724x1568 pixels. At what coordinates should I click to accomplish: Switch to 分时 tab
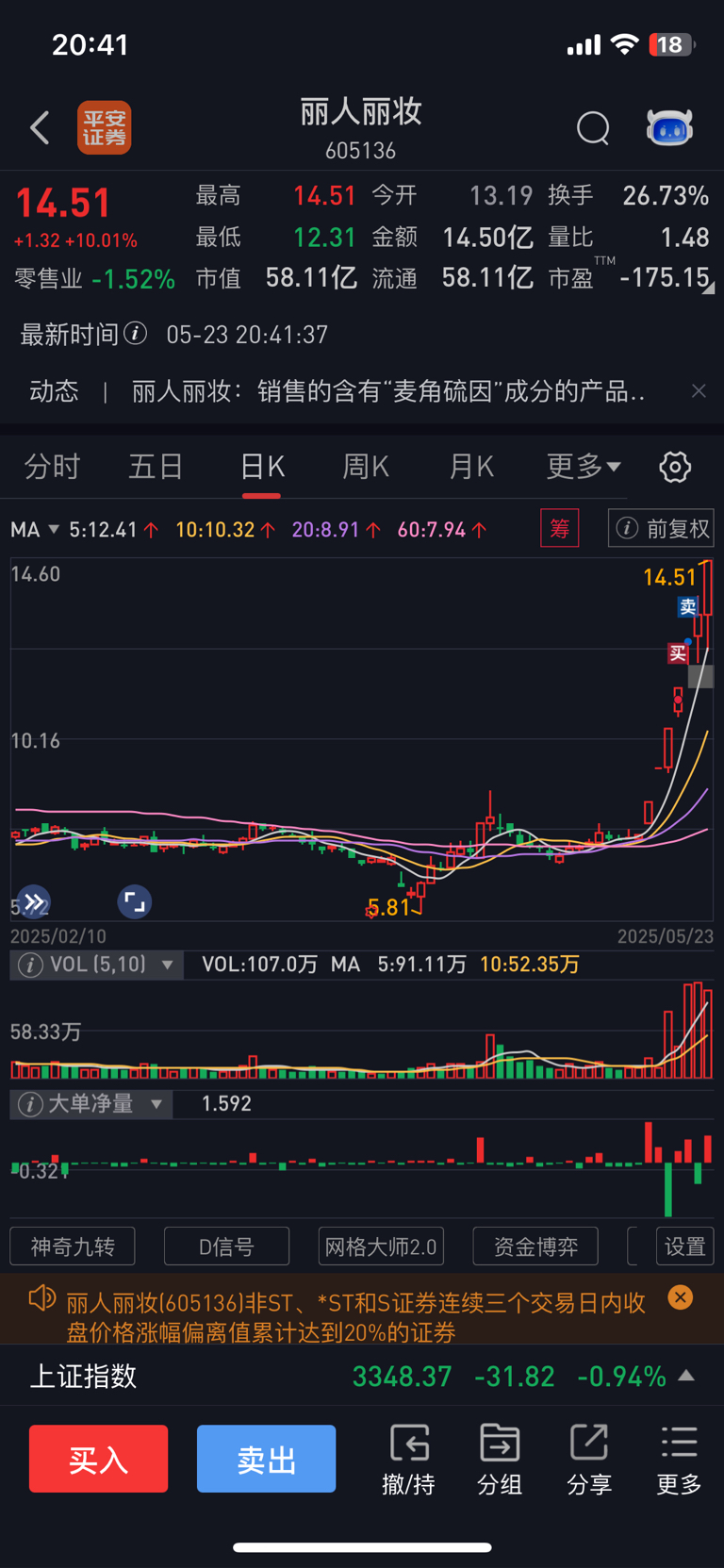coord(52,466)
